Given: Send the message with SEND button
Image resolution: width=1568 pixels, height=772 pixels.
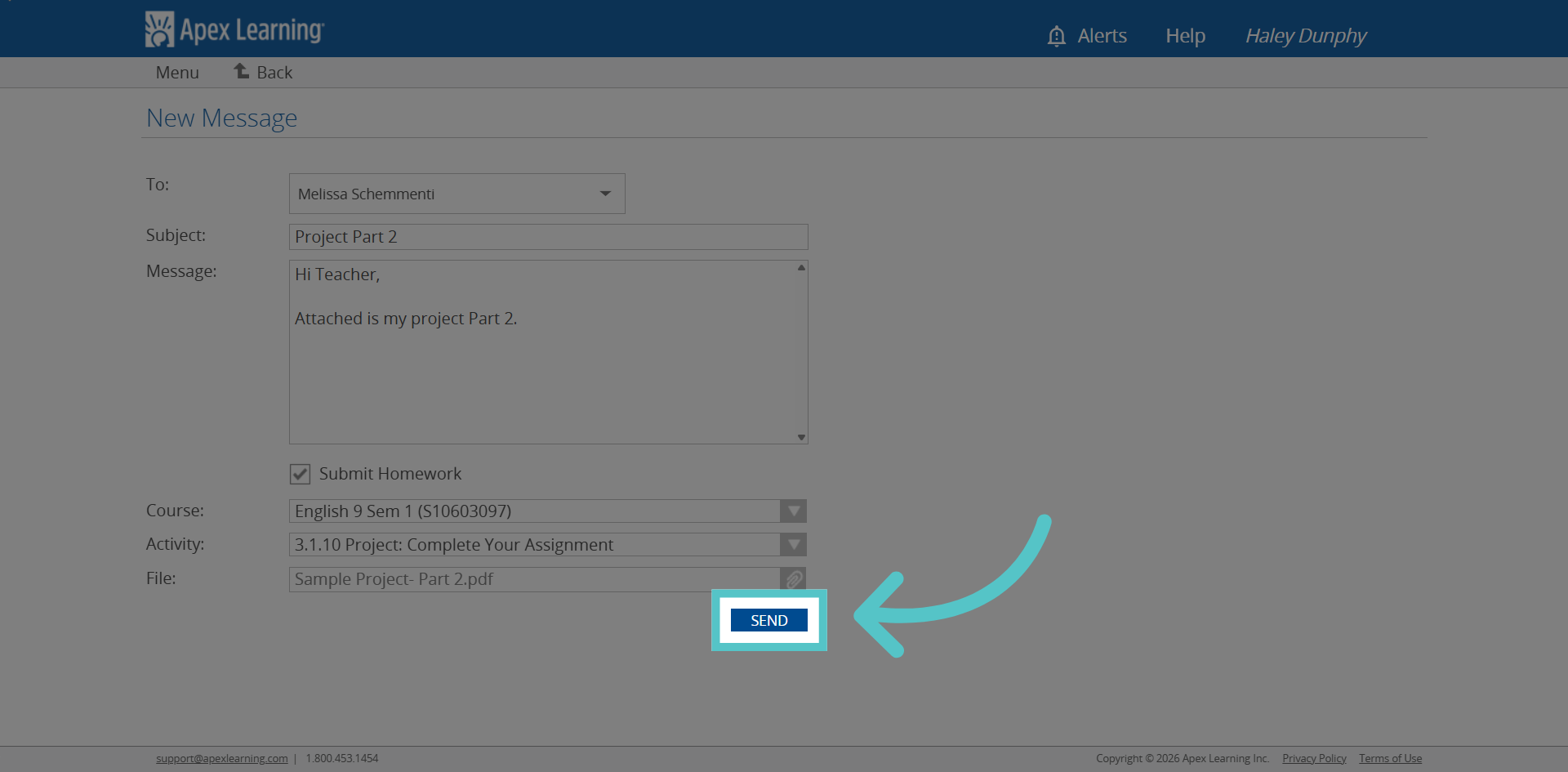Looking at the screenshot, I should pyautogui.click(x=768, y=620).
